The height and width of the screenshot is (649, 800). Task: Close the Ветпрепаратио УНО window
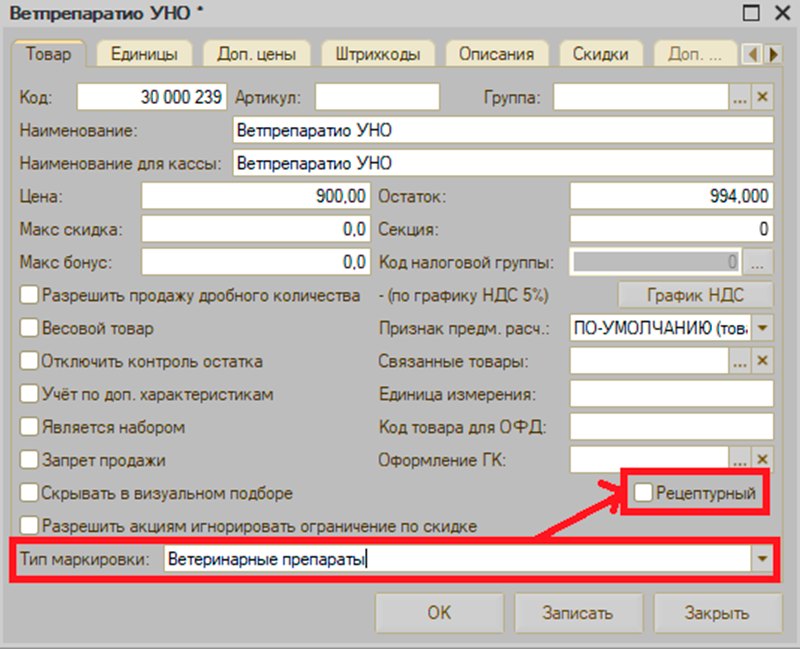click(782, 12)
